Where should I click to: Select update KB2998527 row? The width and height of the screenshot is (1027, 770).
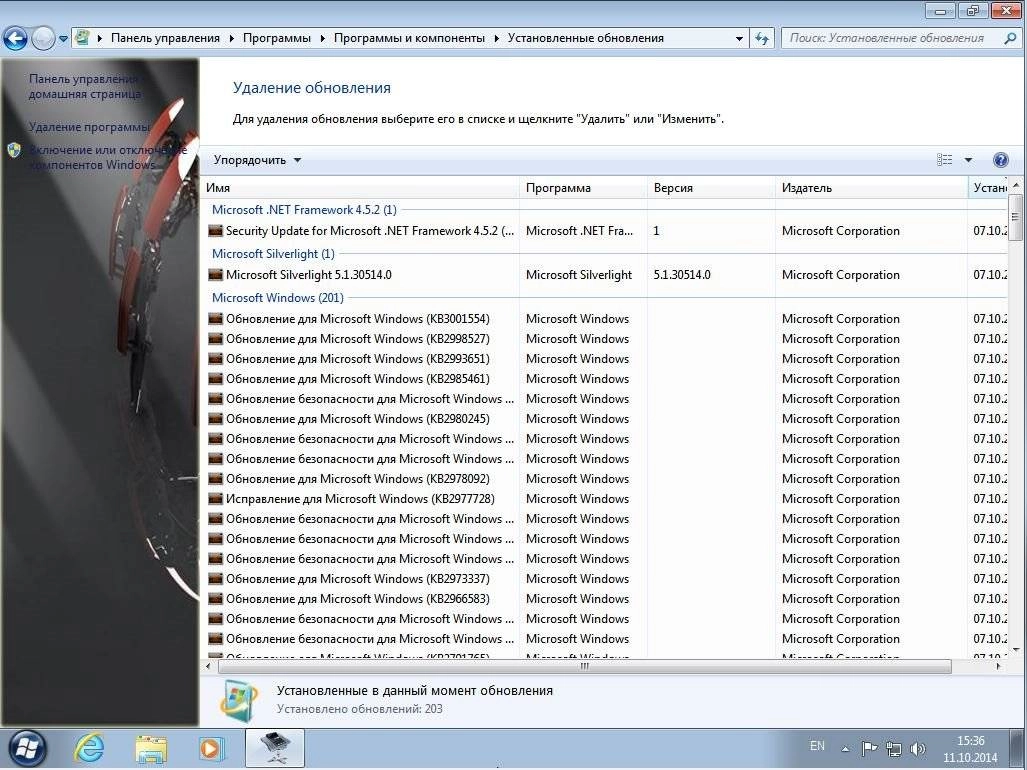point(605,339)
